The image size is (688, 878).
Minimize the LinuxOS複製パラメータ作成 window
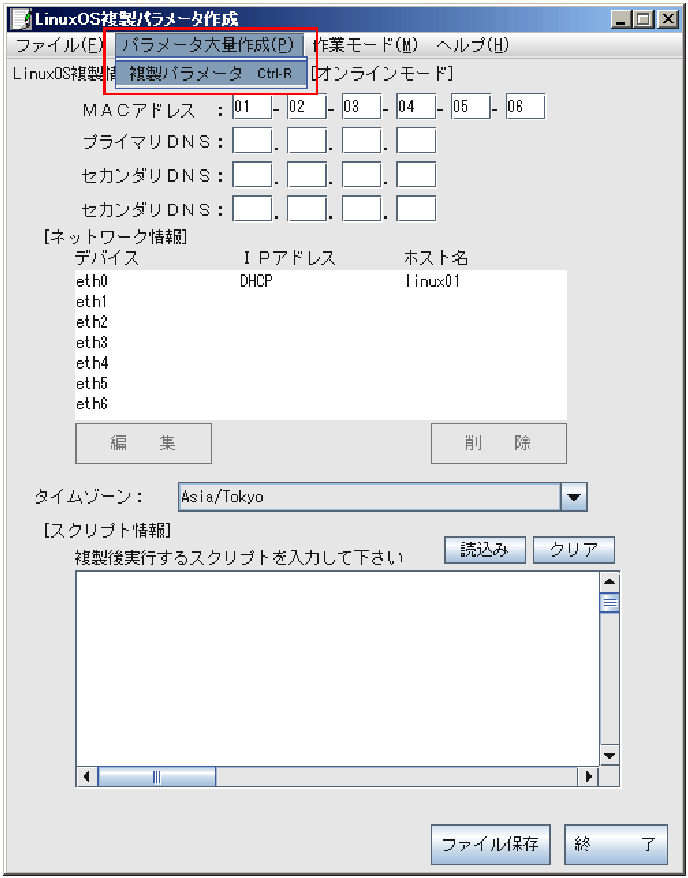[621, 20]
